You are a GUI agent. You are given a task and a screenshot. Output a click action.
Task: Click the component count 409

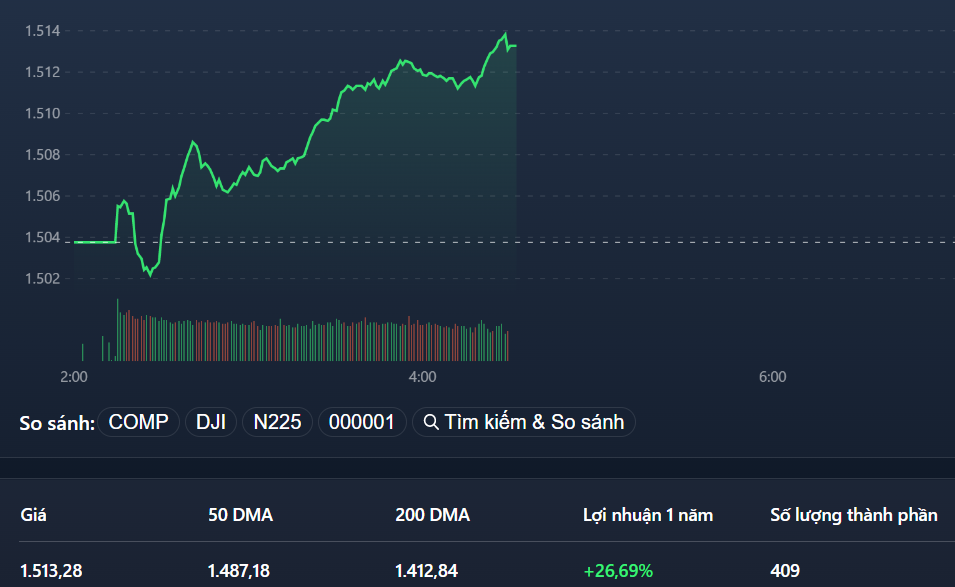coord(785,570)
